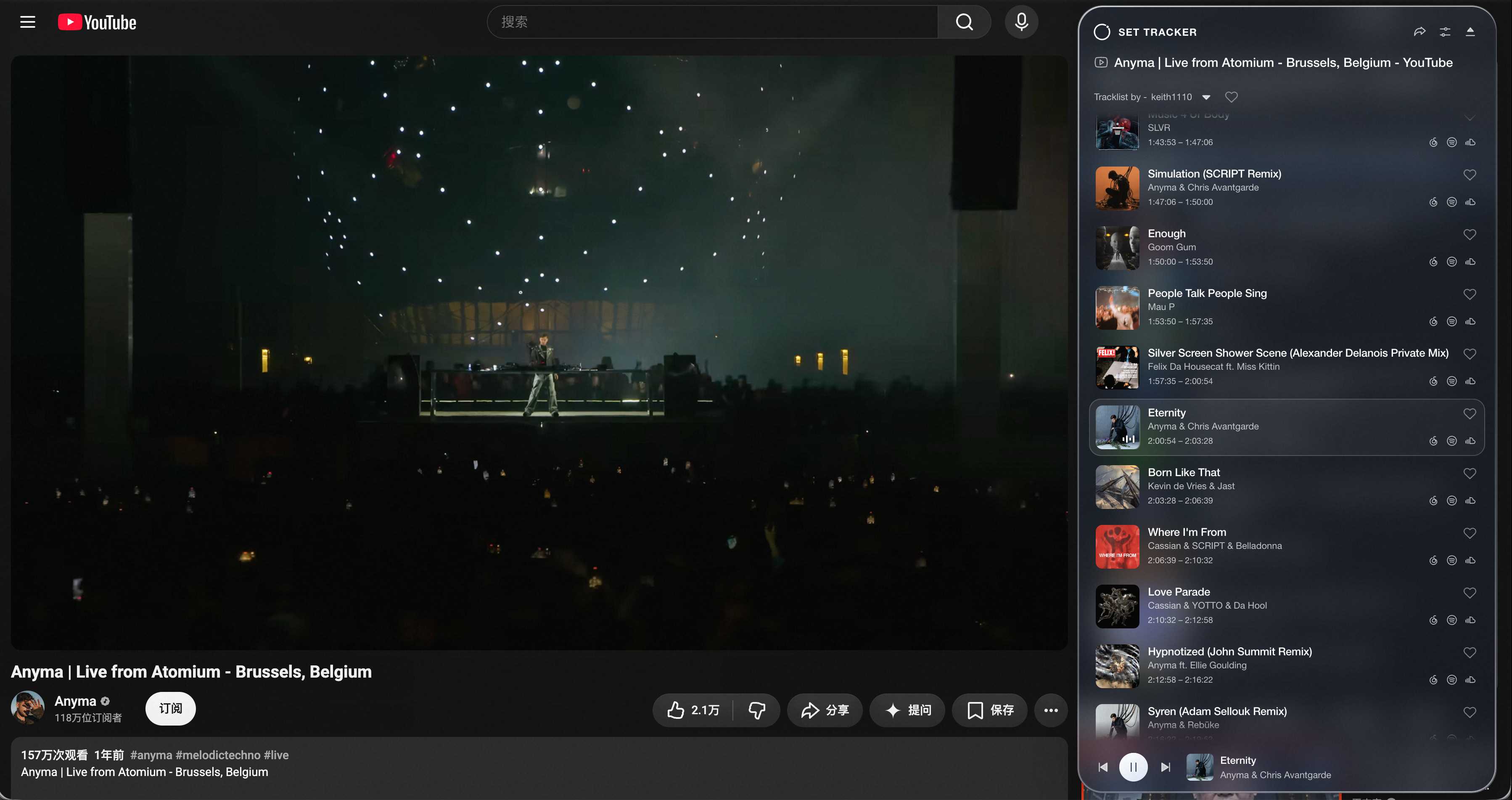
Task: Click the 提问 ask button
Action: (x=907, y=710)
